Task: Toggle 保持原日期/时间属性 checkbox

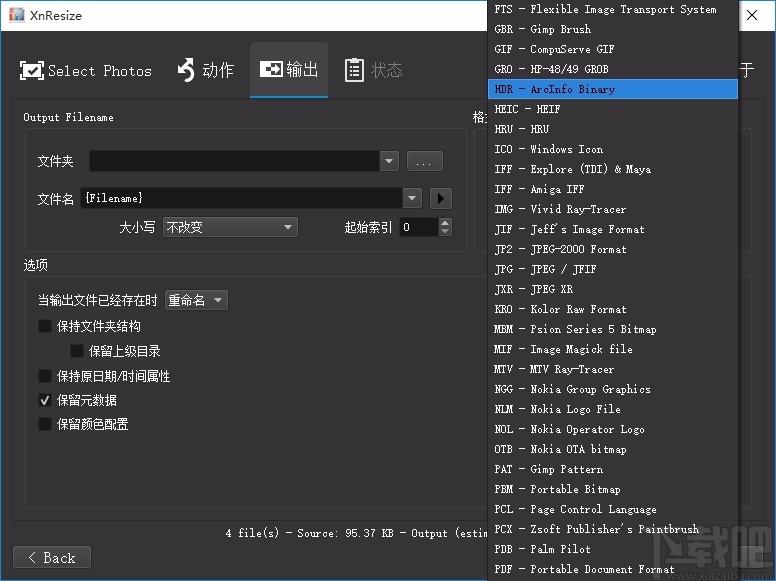Action: point(45,376)
